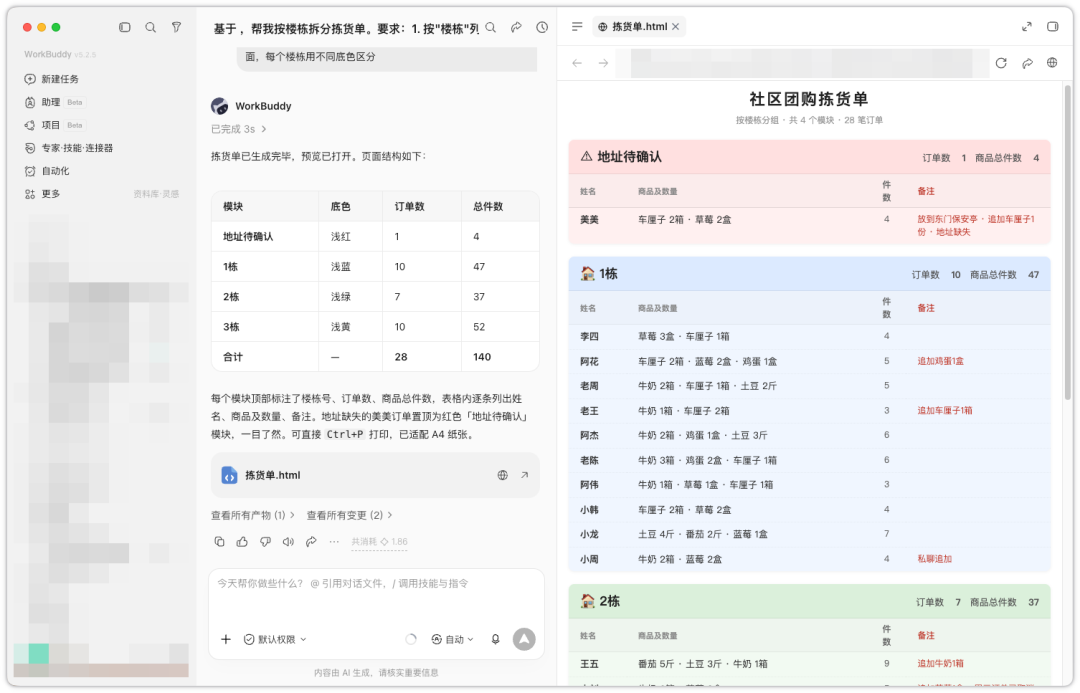Click the preview address bar
The image size is (1080, 693).
tap(801, 63)
